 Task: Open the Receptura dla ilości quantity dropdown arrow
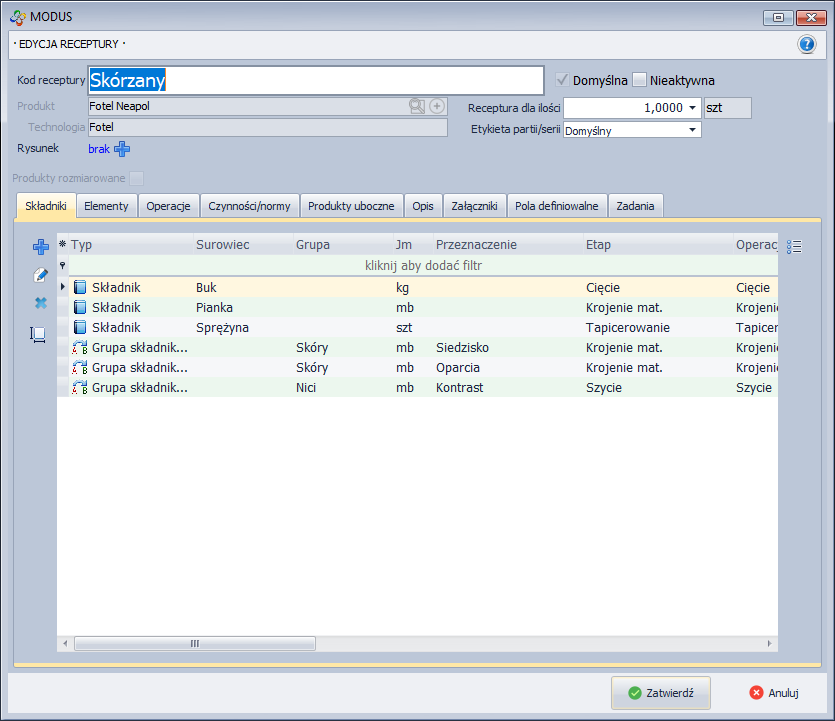(692, 108)
